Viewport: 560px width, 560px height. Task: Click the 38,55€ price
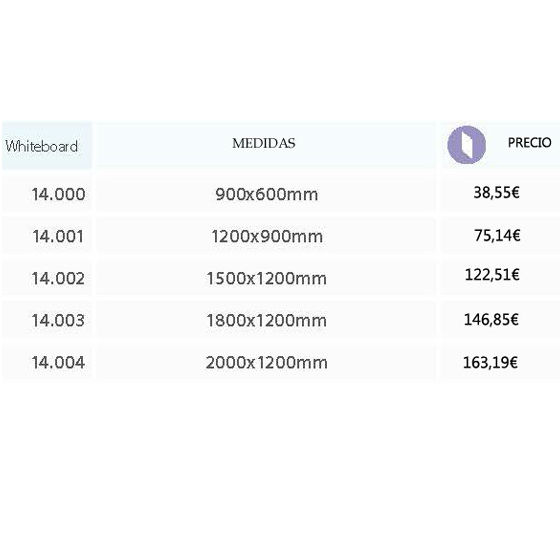[496, 193]
